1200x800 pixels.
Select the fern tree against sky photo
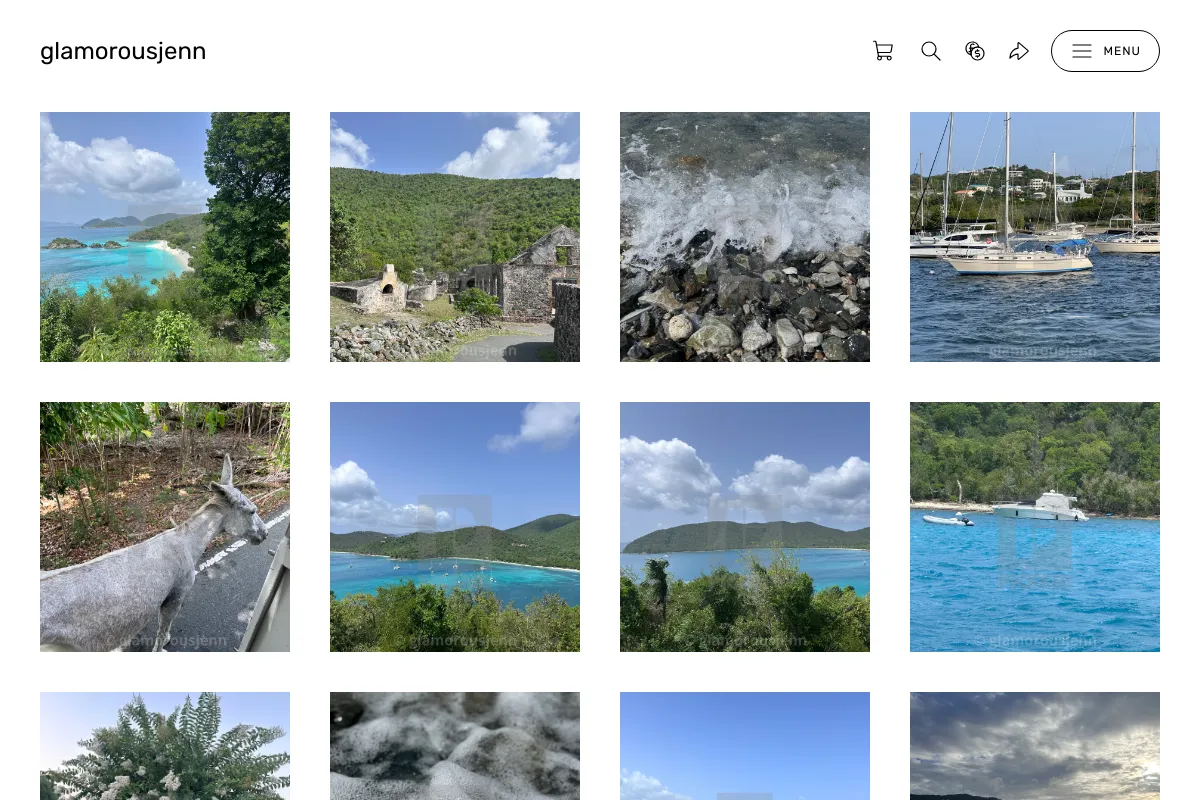[165, 746]
